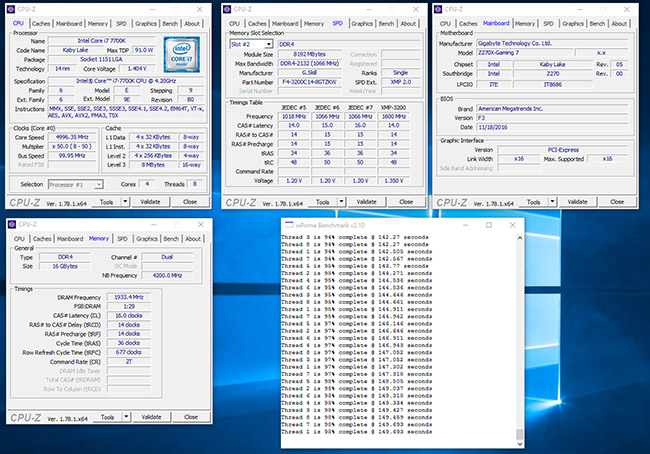Open the Slot #2 memory slot dropdown
Image resolution: width=650 pixels, height=454 pixels.
pos(267,44)
